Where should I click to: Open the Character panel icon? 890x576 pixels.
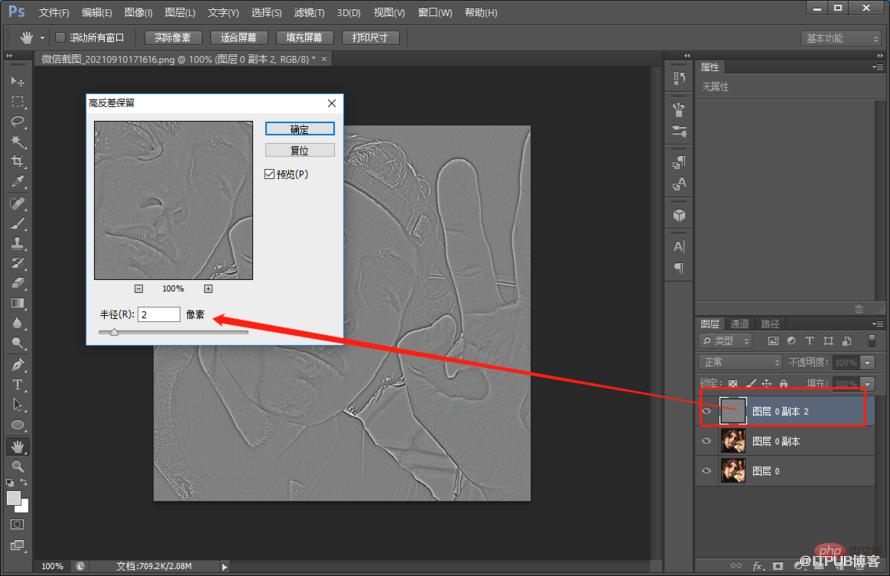(679, 247)
